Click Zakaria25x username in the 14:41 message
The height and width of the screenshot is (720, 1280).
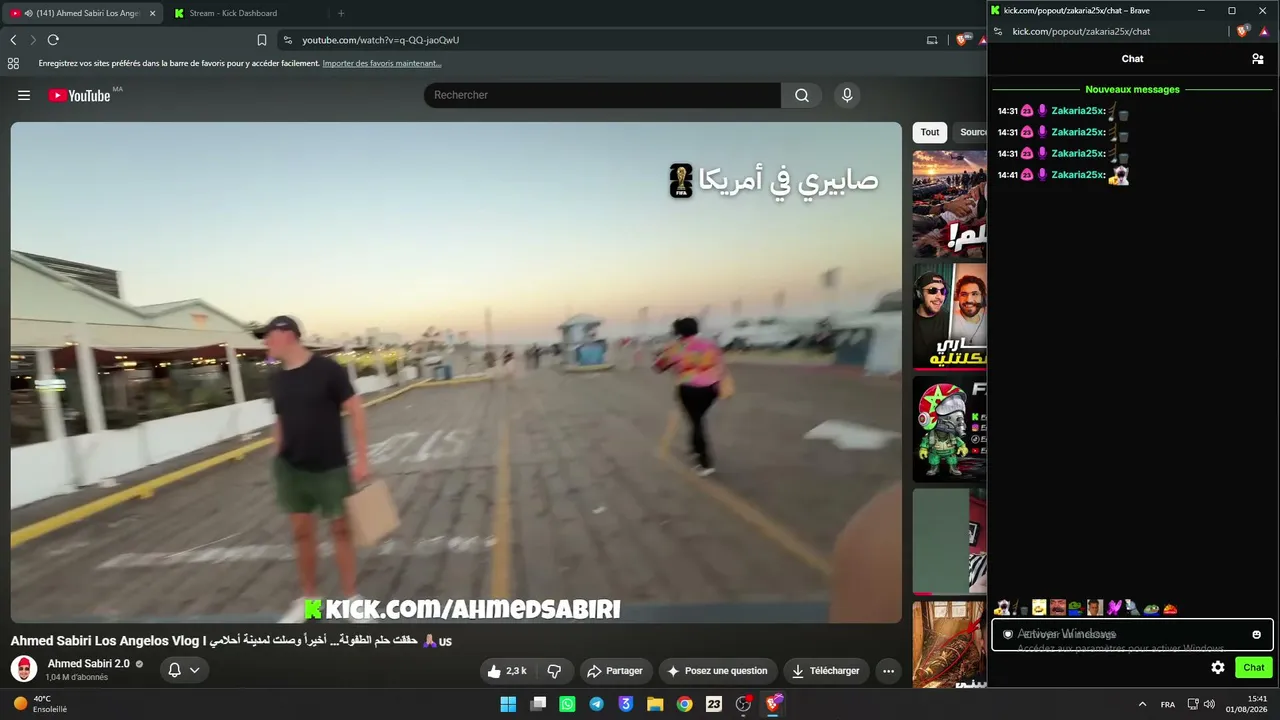click(1078, 175)
